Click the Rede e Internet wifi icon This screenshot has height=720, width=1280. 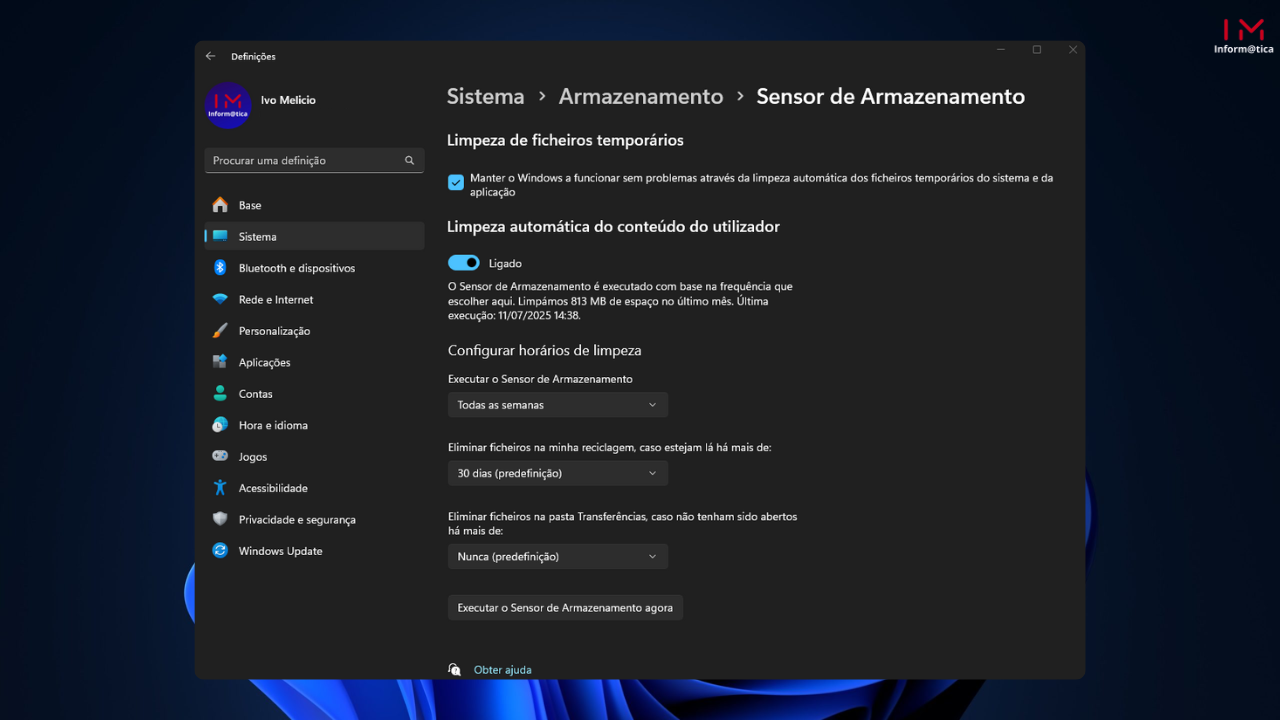coord(220,299)
